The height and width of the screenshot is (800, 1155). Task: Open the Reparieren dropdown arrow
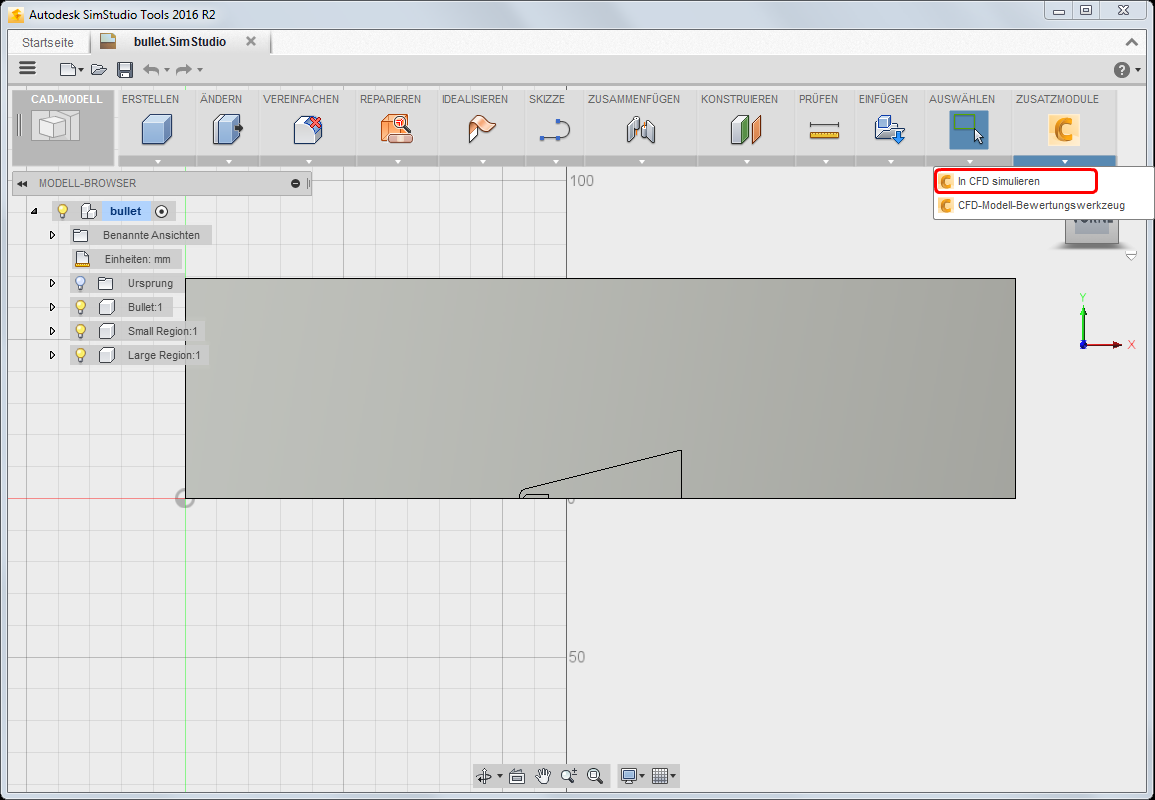(397, 161)
